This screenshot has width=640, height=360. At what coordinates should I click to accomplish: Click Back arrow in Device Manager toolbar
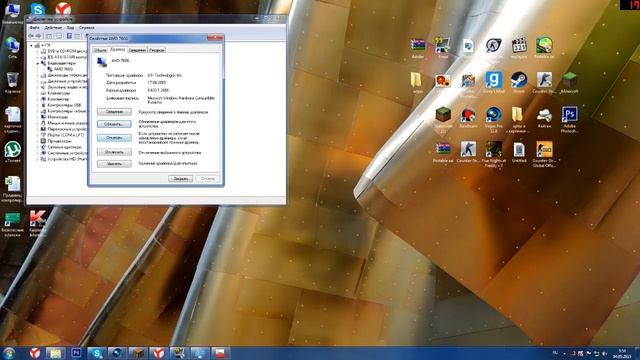31,36
